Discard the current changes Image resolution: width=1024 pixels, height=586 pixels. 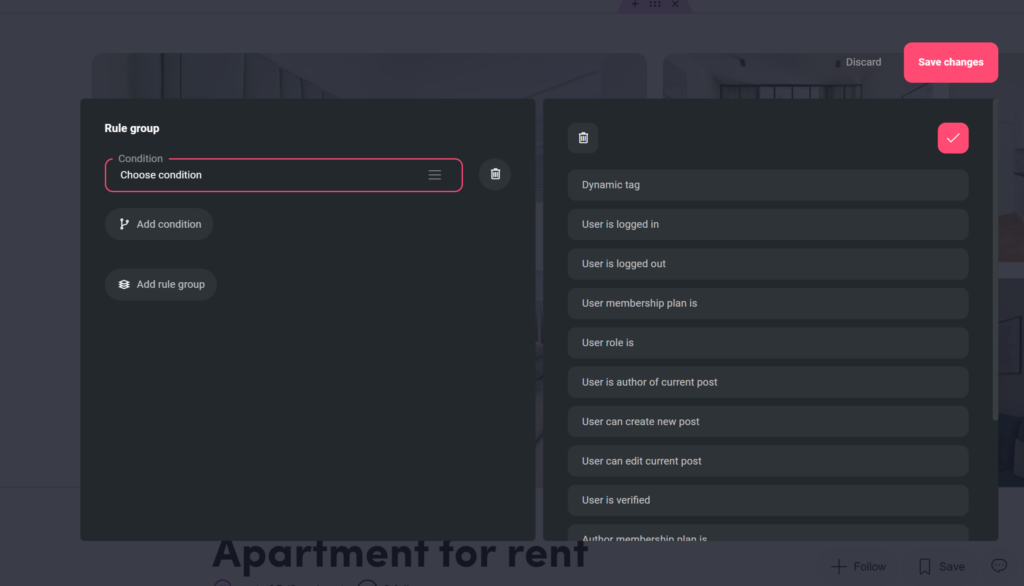point(863,62)
